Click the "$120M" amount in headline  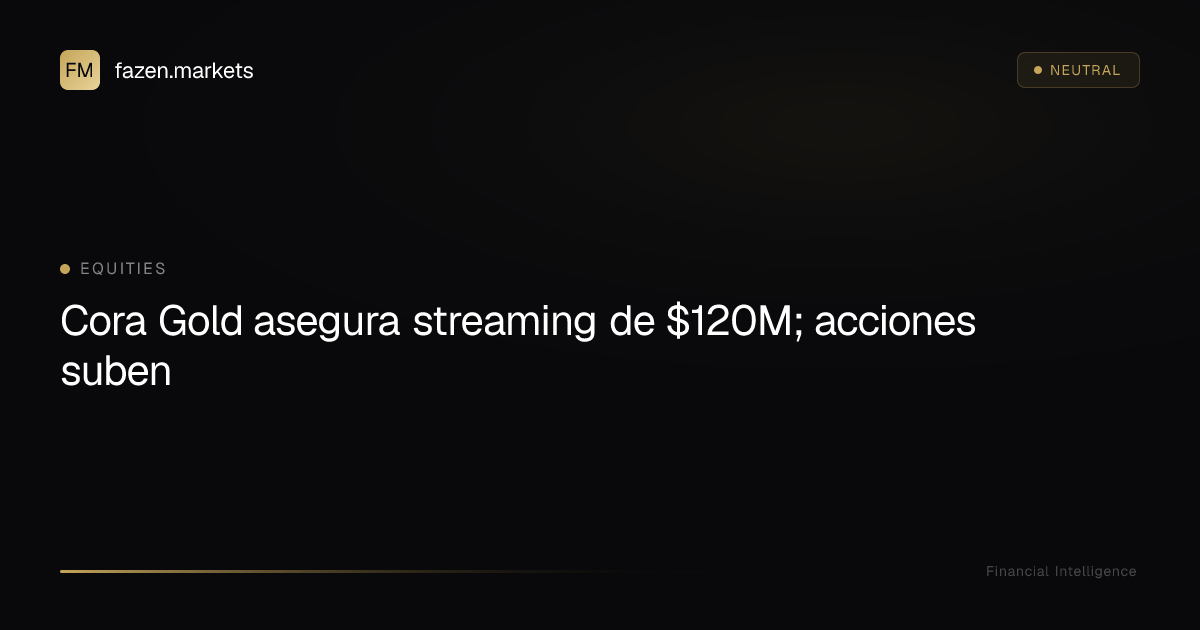pyautogui.click(x=727, y=322)
